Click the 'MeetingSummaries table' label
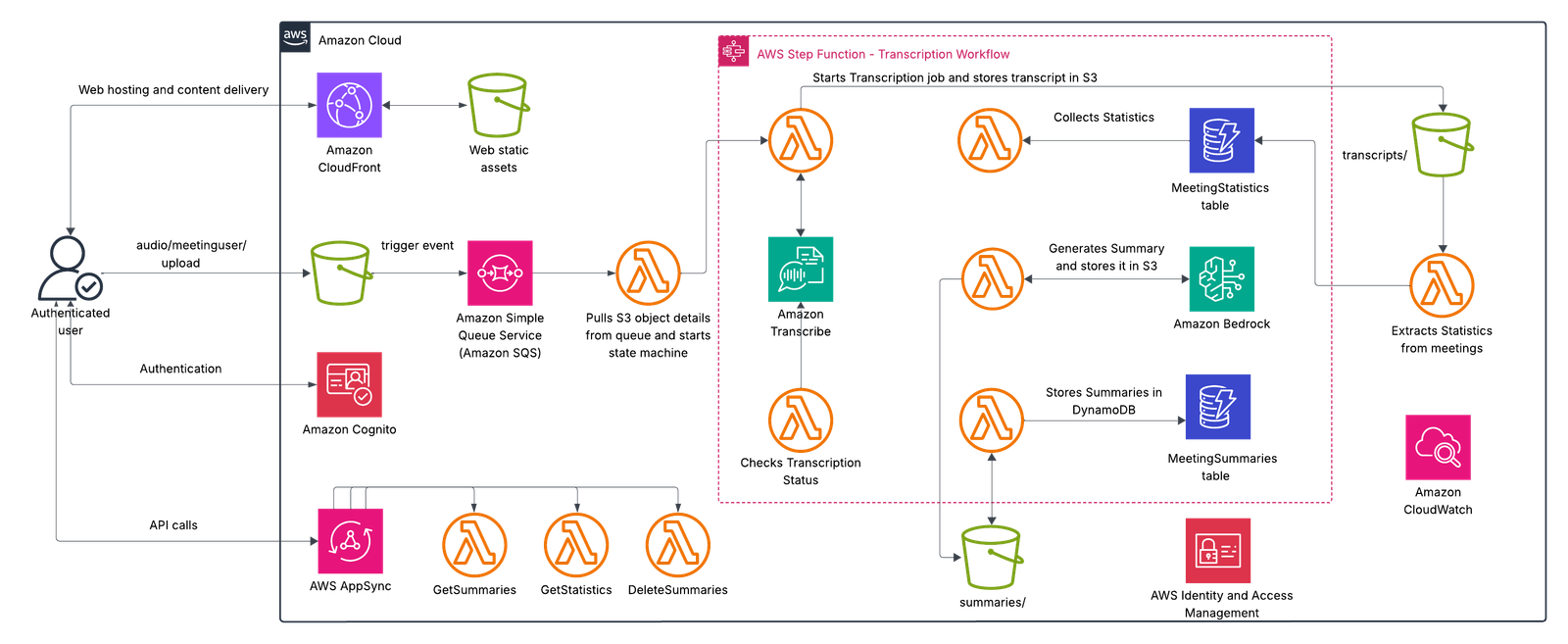 [x=1222, y=467]
